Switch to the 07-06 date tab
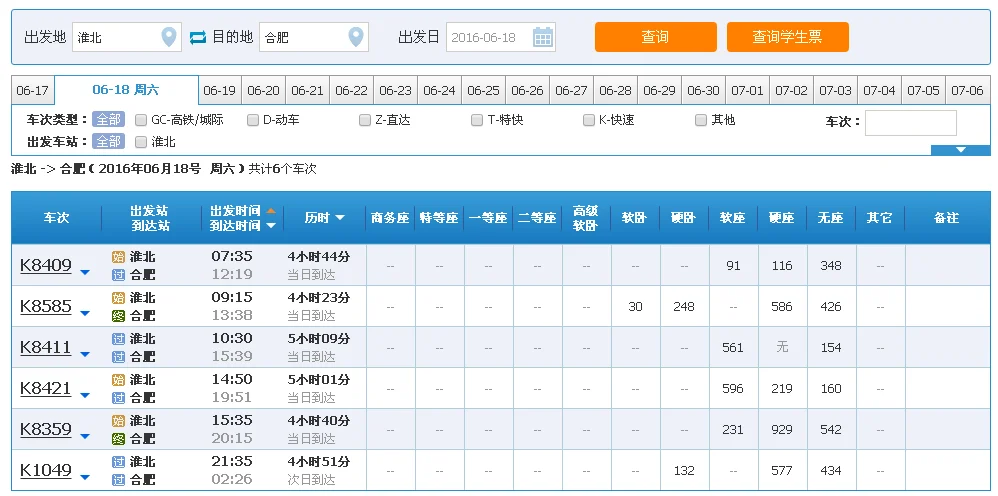The width and height of the screenshot is (998, 496). (x=967, y=90)
